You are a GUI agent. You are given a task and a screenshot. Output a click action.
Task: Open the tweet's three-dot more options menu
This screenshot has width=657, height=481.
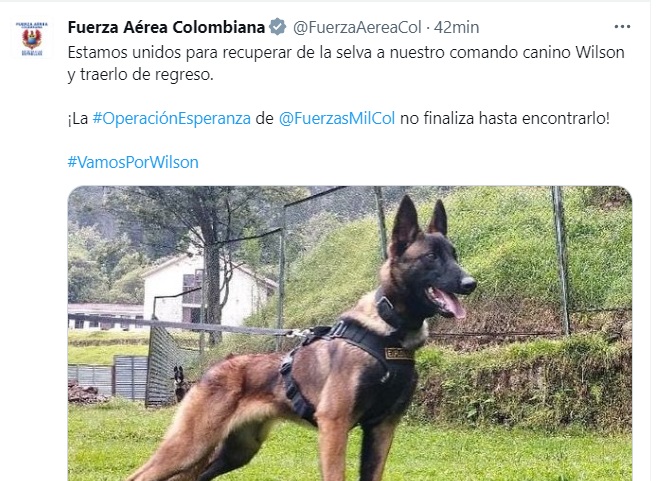[622, 27]
